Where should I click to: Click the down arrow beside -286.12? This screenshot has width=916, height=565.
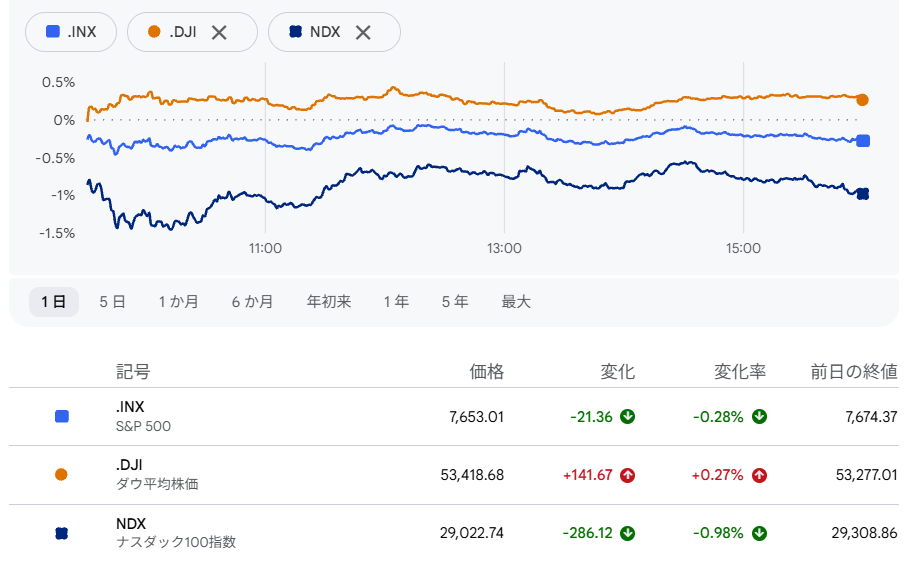tap(627, 533)
